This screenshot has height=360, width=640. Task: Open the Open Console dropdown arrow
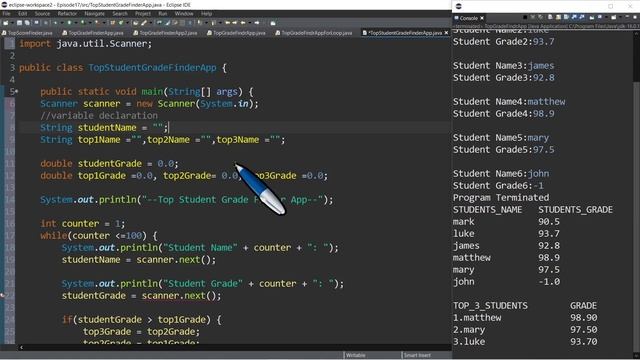620,18
